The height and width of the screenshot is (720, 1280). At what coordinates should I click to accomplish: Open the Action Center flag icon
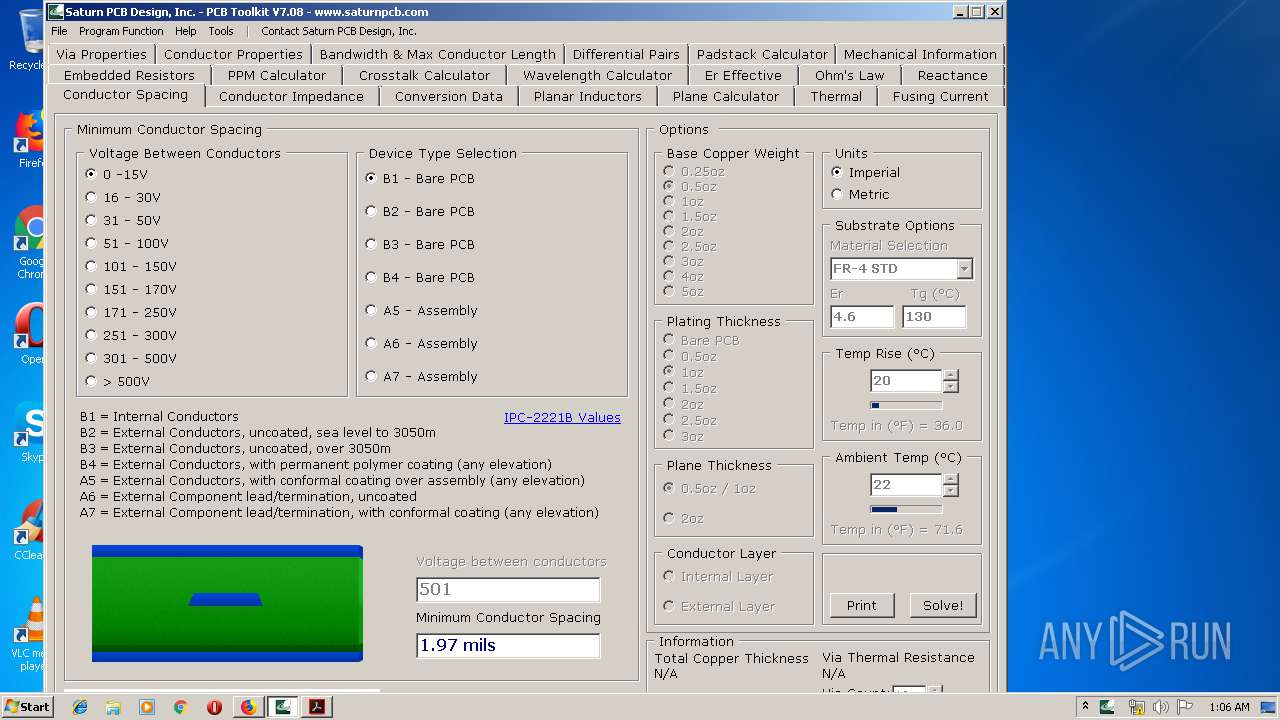(x=1186, y=707)
